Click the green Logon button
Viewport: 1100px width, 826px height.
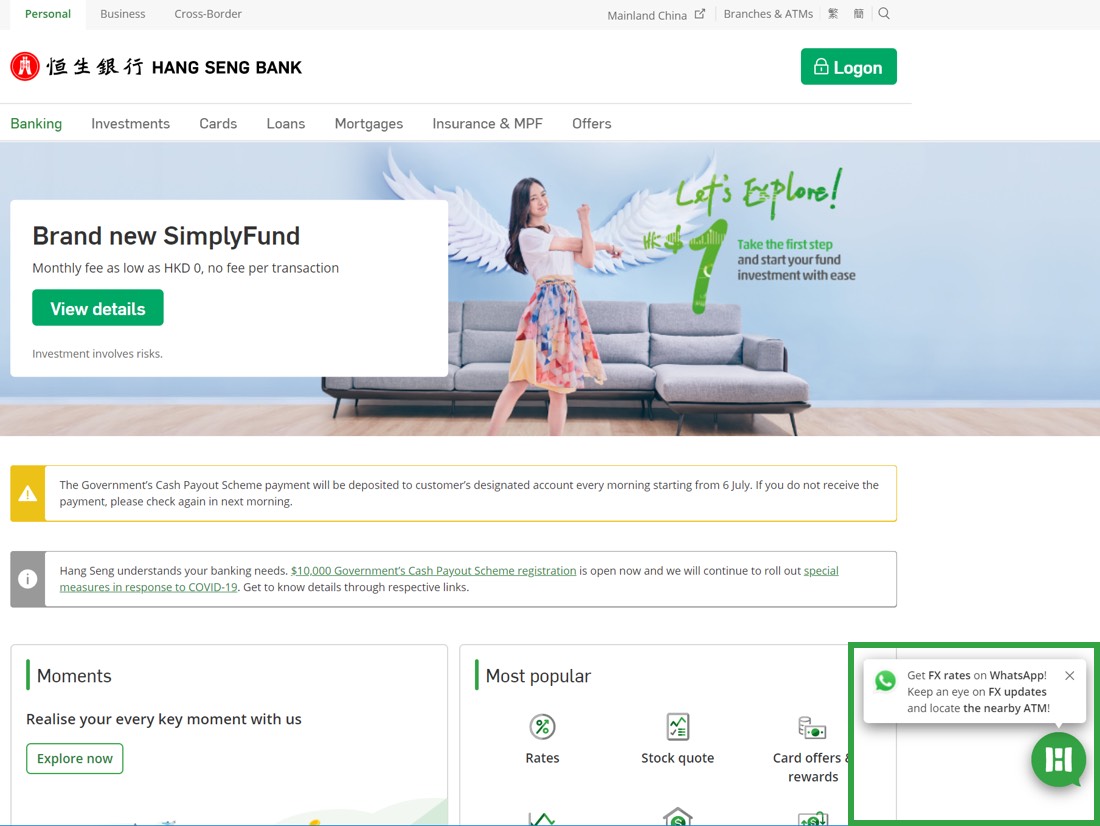(849, 67)
